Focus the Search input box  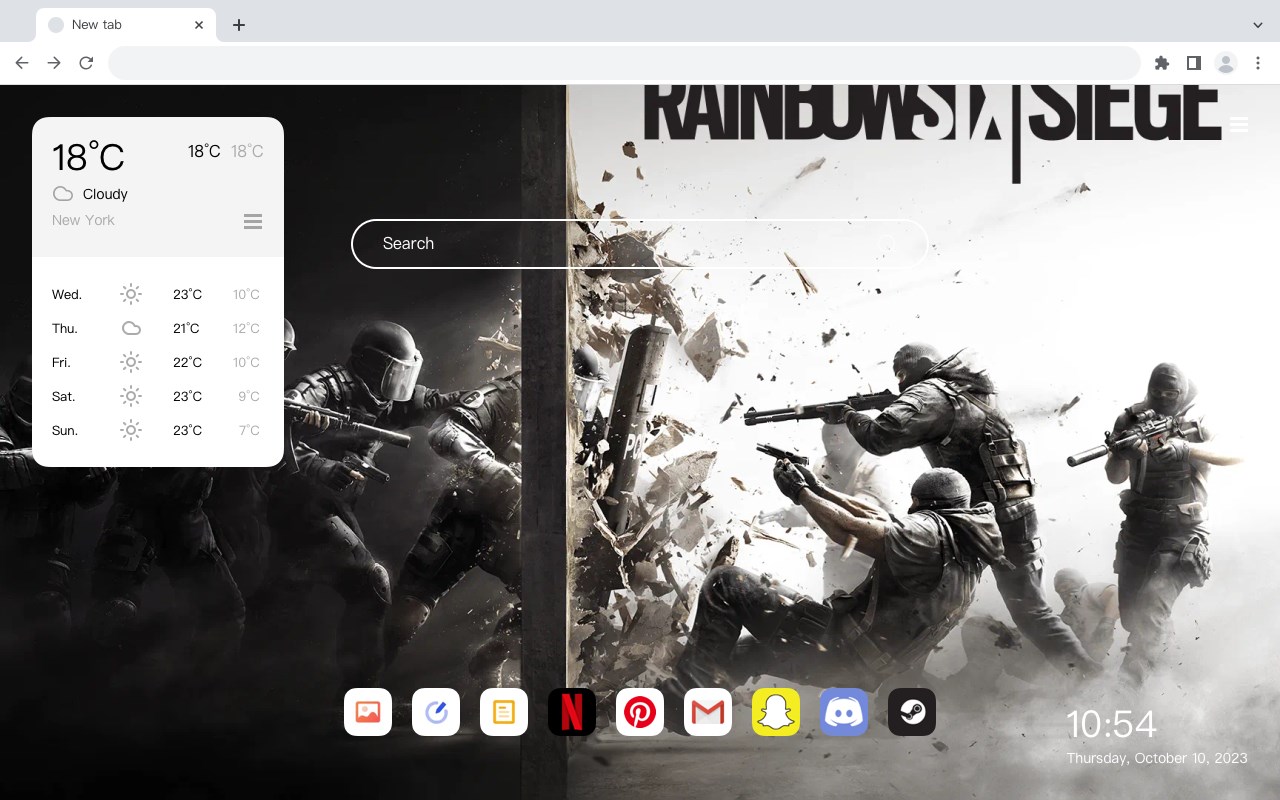click(x=640, y=244)
